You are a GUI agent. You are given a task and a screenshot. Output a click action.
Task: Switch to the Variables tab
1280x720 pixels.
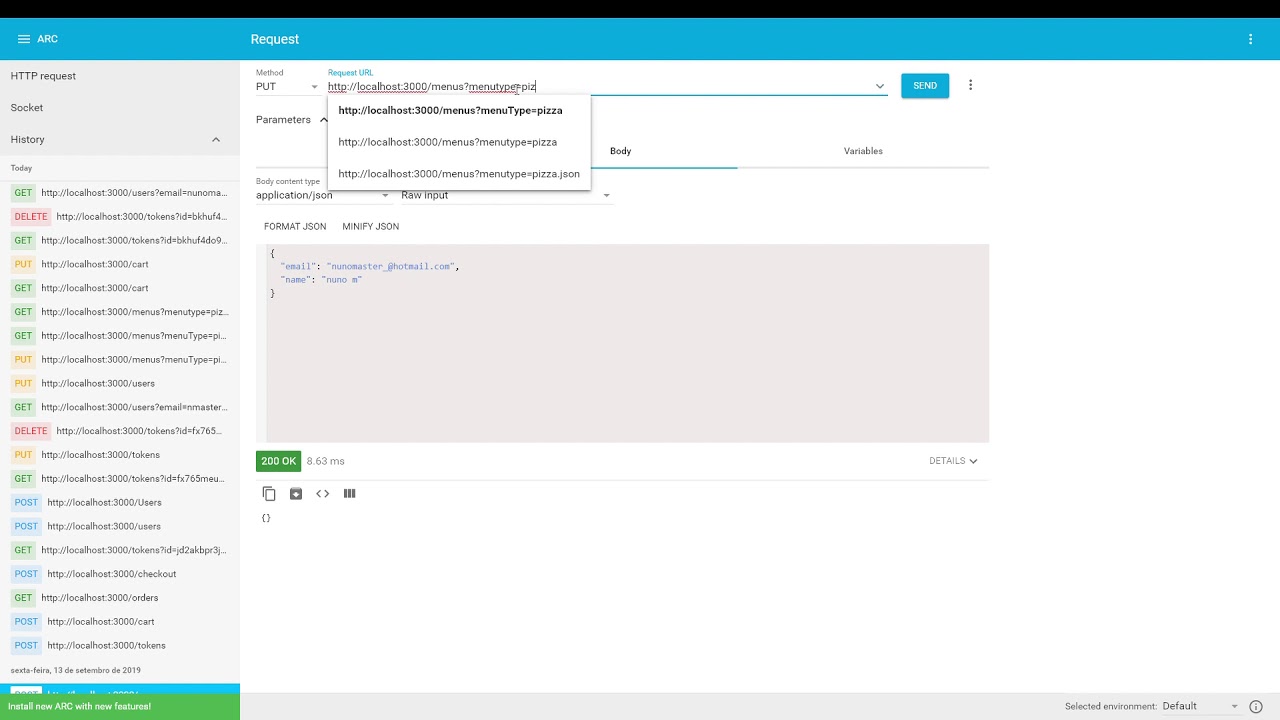pyautogui.click(x=863, y=151)
